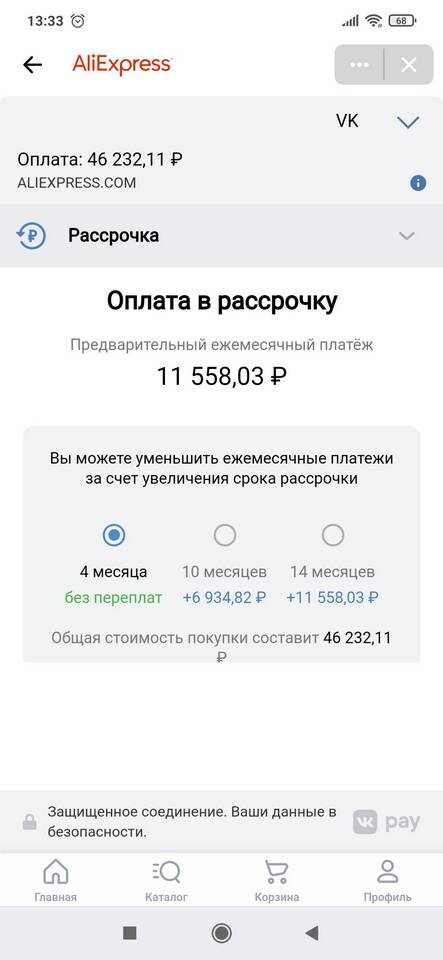Select the 4 месяца installment option
The image size is (443, 960).
pos(113,536)
